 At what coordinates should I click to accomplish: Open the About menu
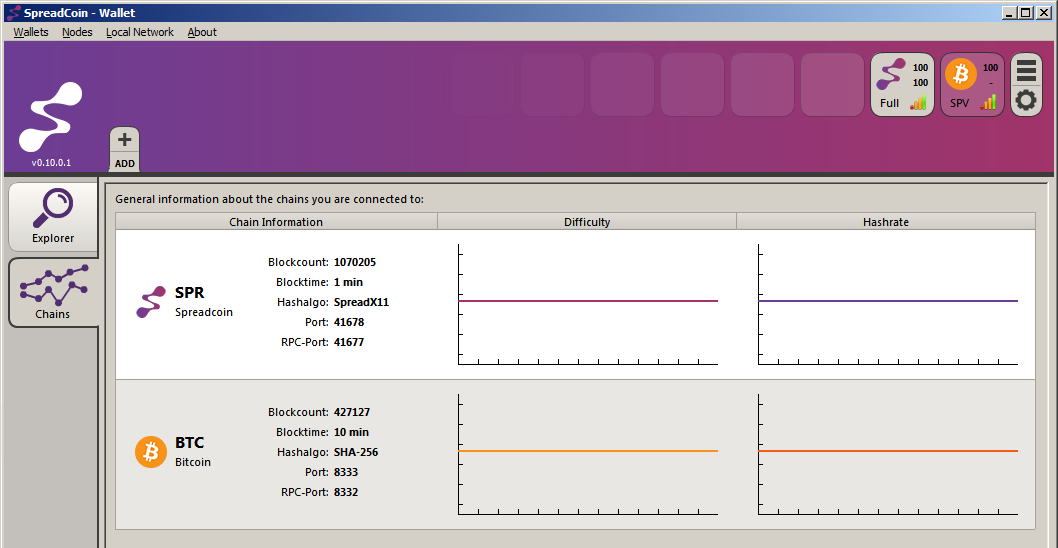click(x=202, y=32)
